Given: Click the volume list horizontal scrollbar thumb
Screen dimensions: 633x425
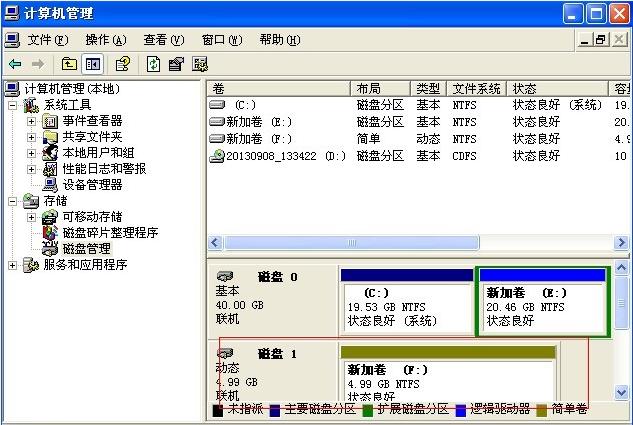Looking at the screenshot, I should (352, 243).
